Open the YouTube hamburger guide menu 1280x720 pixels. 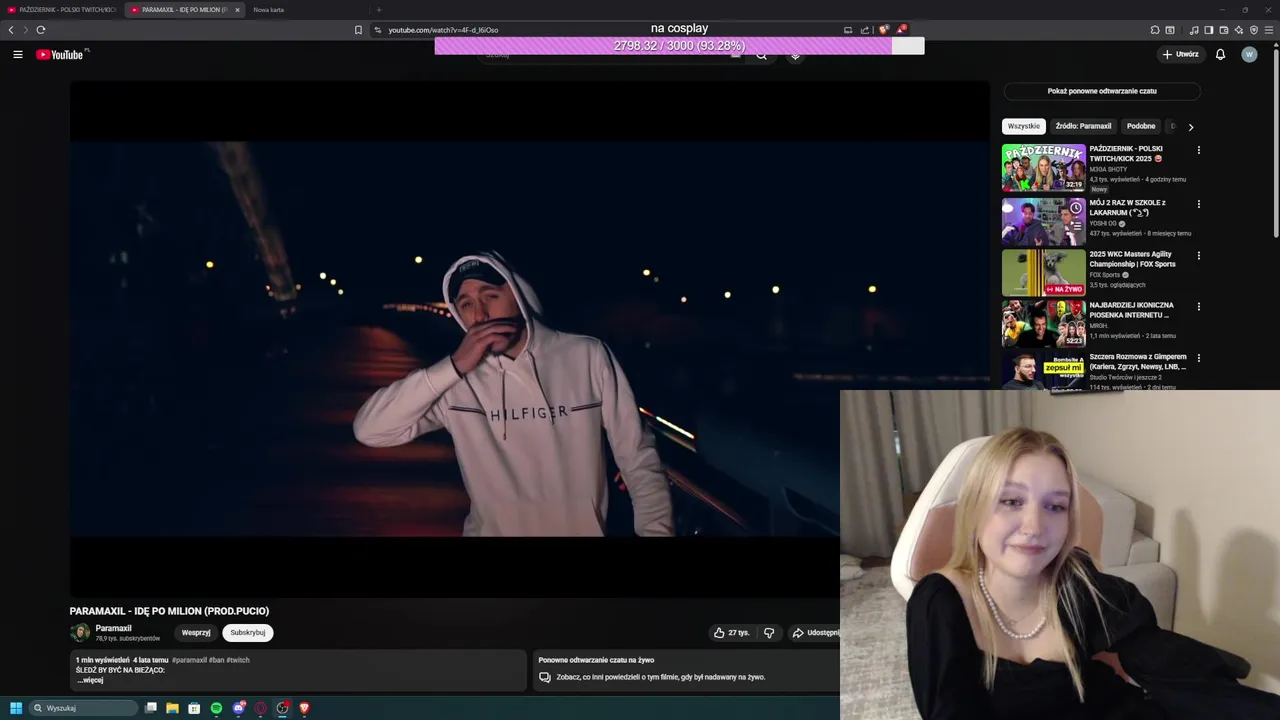(18, 55)
